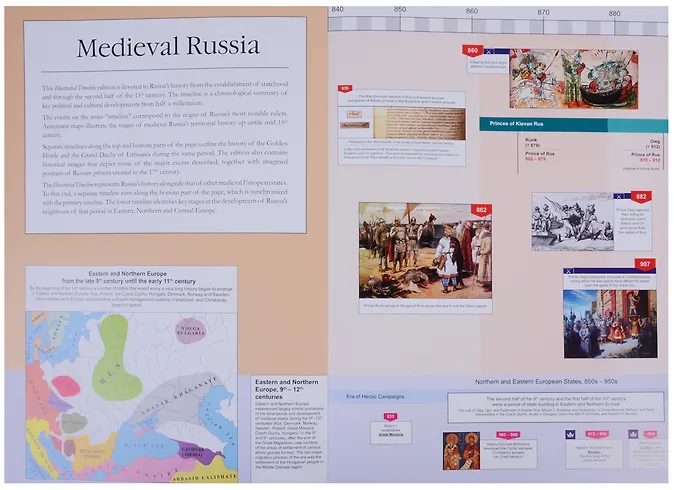Click the crossed-swords icon above the 907 painting

click(570, 271)
